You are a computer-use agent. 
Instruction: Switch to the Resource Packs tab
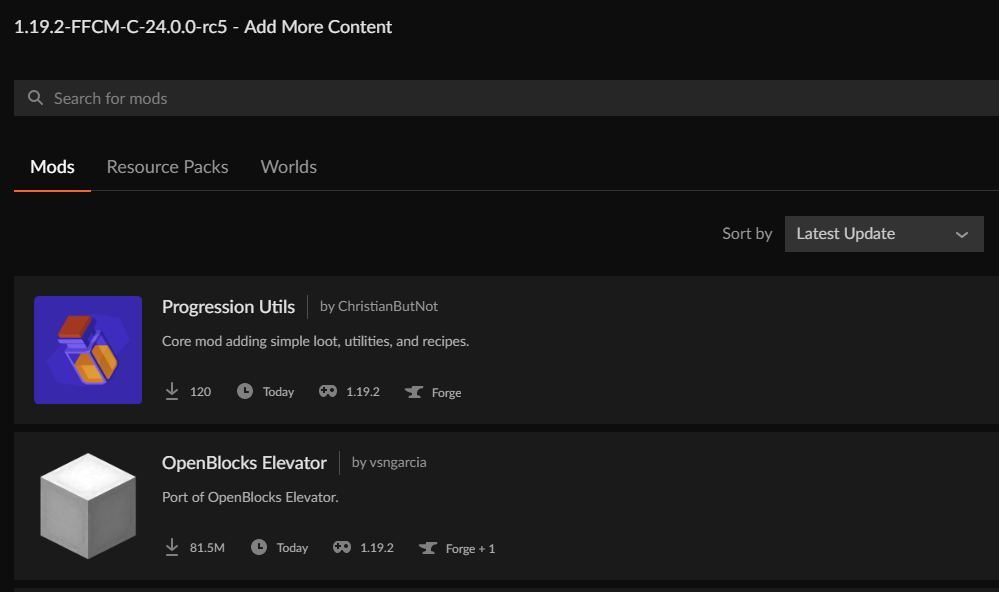pyautogui.click(x=167, y=167)
